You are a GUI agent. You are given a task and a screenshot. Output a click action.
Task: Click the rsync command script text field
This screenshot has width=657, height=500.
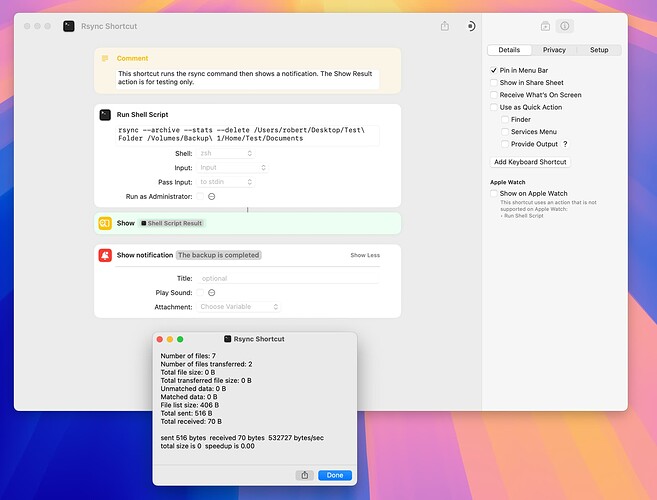click(x=247, y=135)
